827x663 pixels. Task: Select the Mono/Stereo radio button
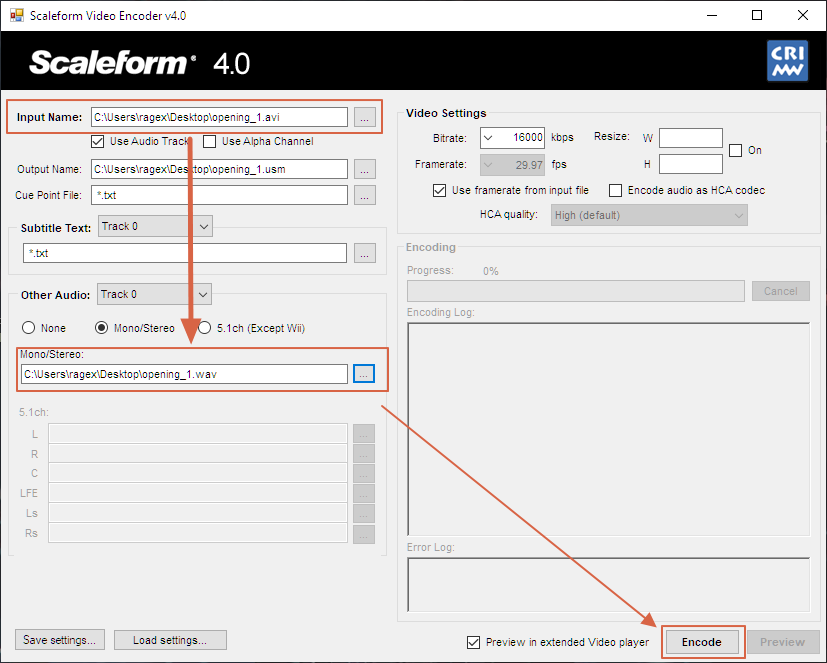pyautogui.click(x=101, y=328)
